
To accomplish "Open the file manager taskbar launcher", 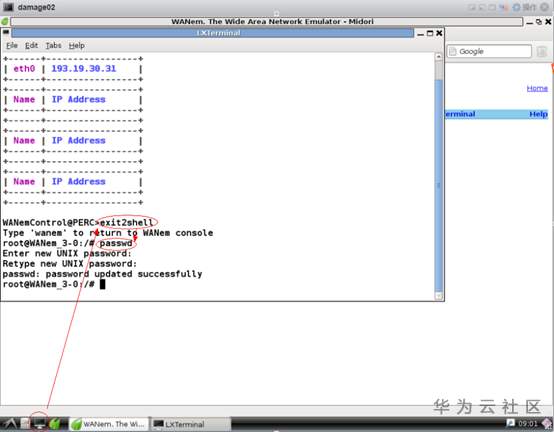I will (x=25, y=424).
